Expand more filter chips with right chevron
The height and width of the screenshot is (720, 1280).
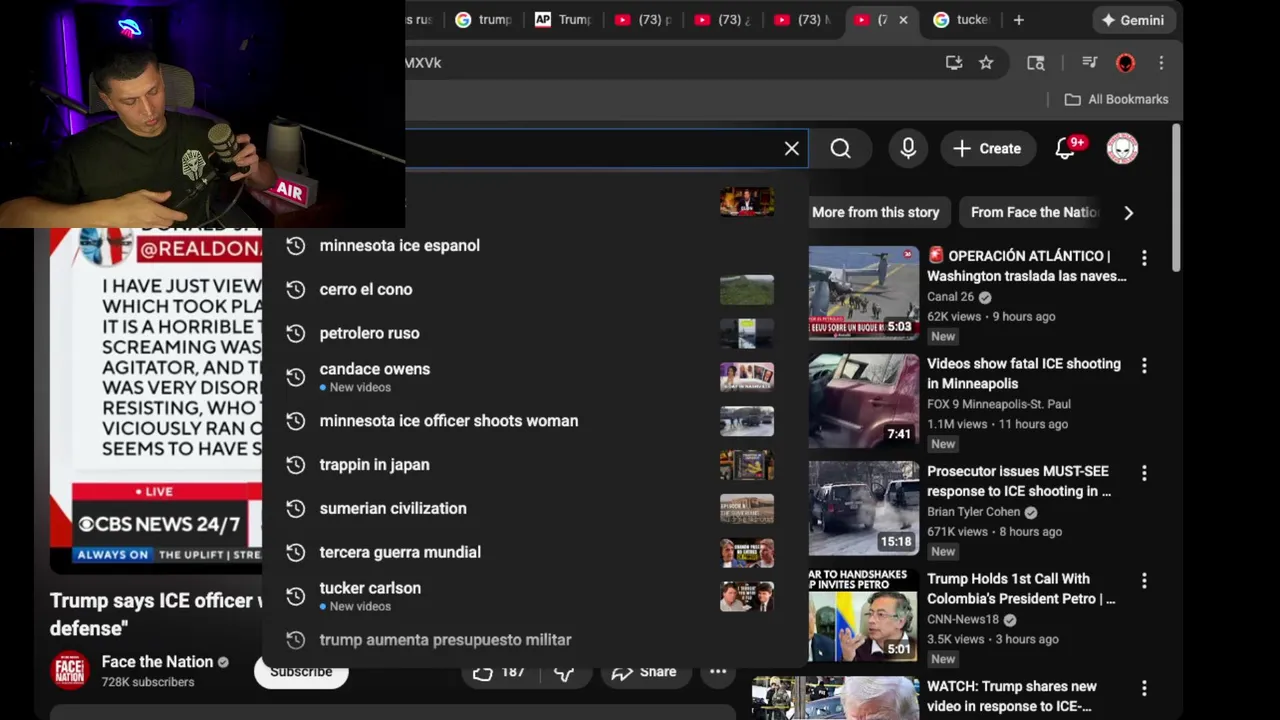coord(1129,213)
